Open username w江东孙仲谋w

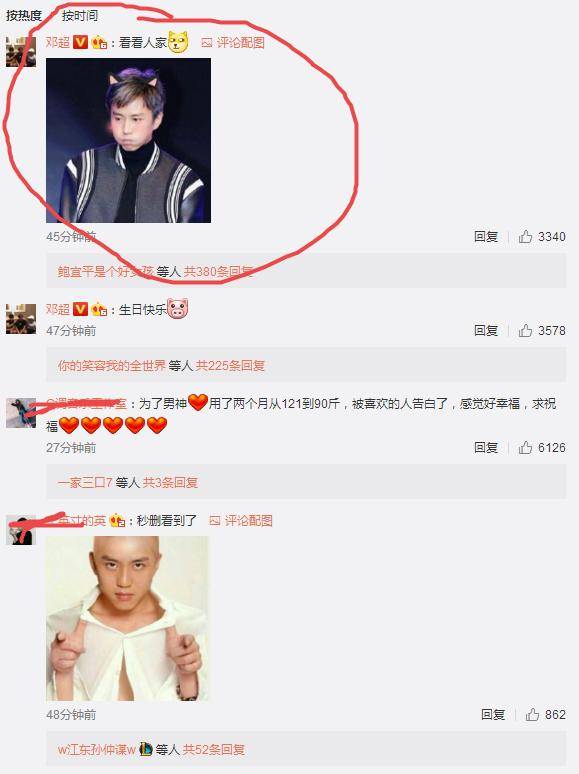point(96,750)
